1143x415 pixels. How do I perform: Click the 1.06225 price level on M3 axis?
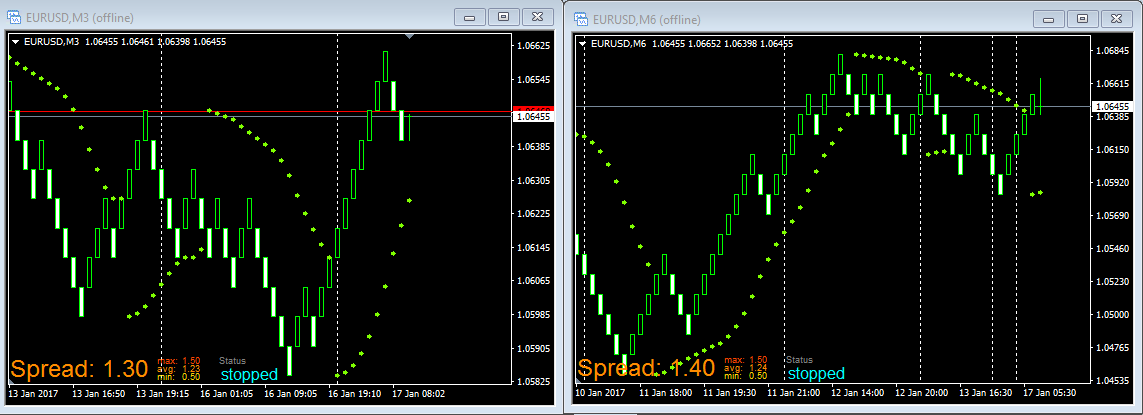(x=536, y=214)
